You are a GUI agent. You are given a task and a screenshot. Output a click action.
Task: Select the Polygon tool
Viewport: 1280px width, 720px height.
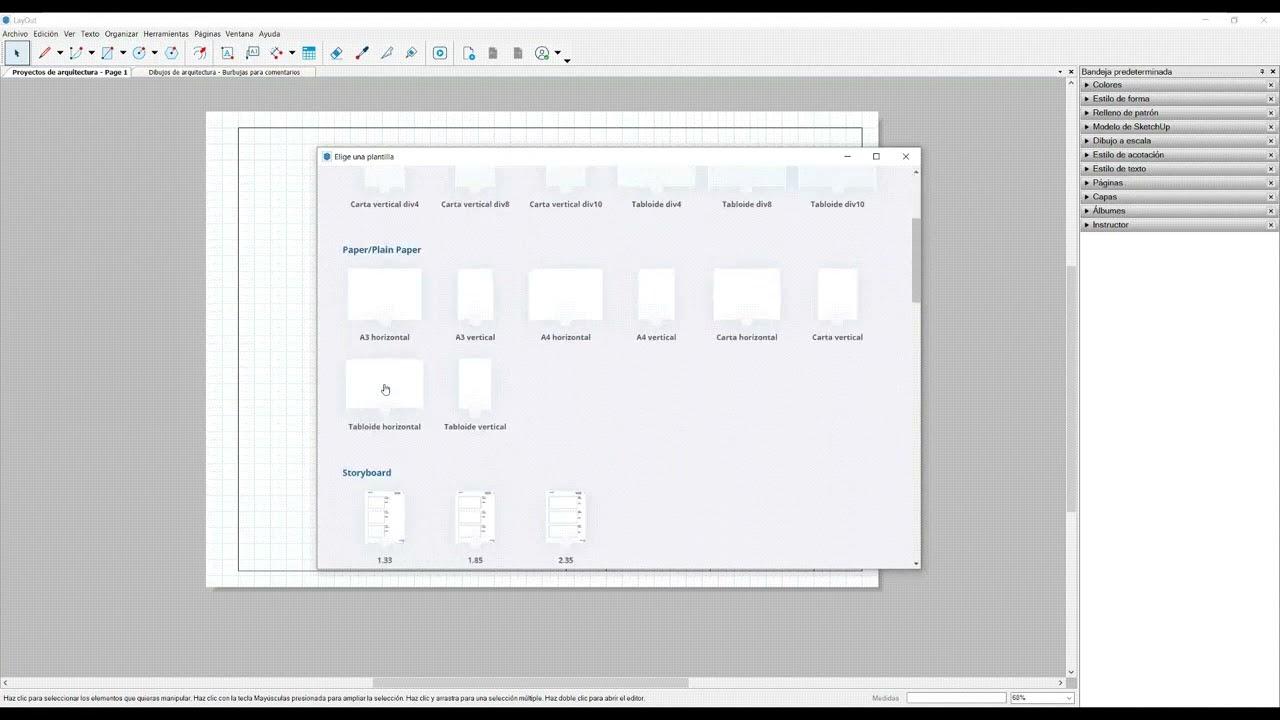(x=172, y=53)
